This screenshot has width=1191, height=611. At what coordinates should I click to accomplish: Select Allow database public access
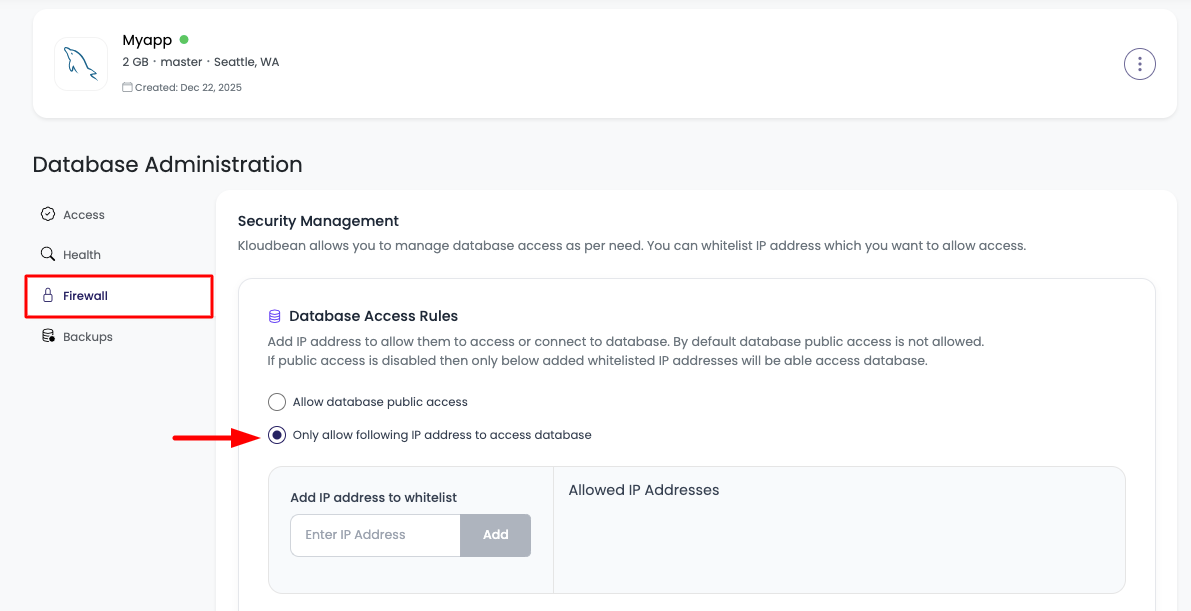click(276, 402)
